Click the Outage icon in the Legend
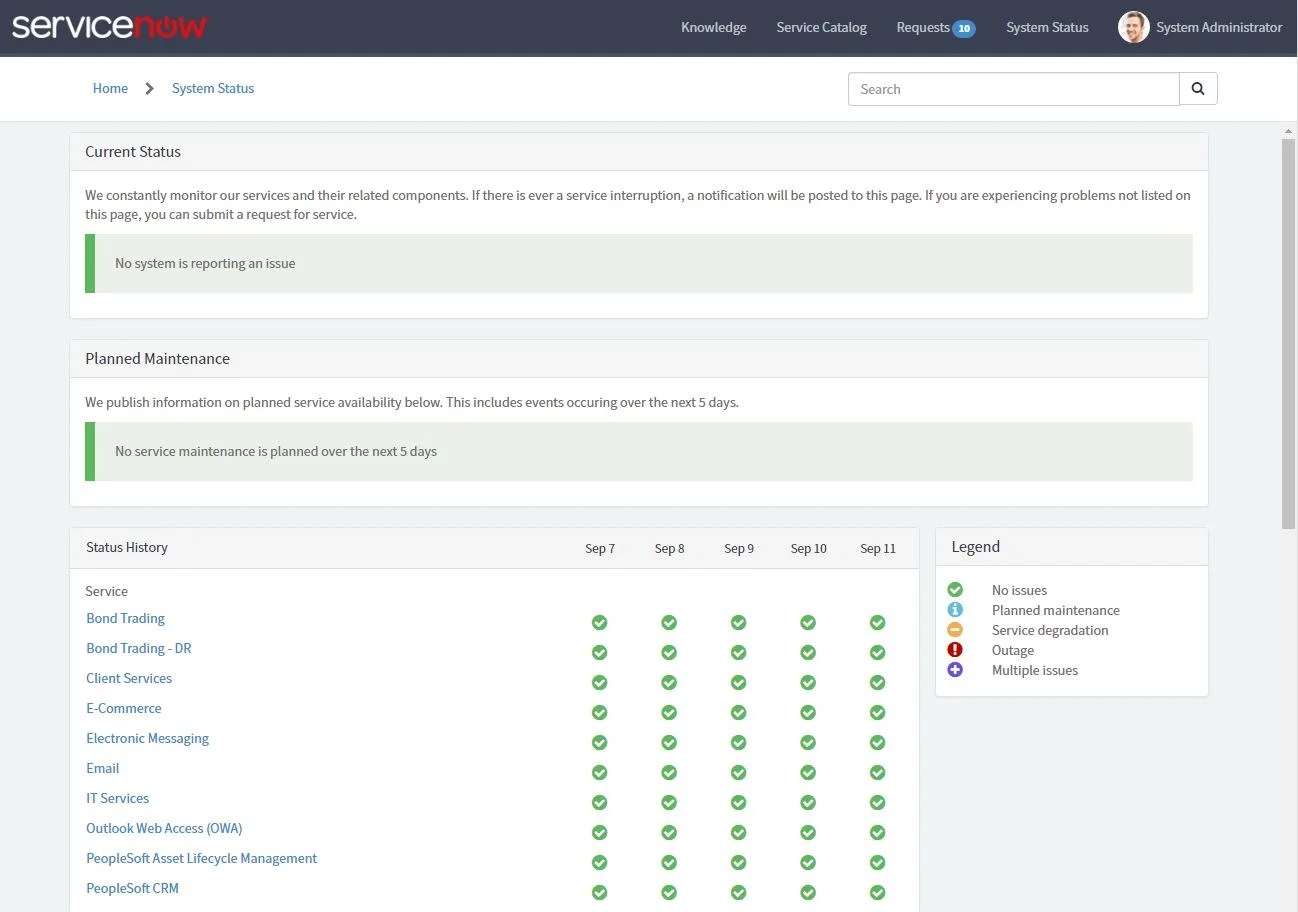 coord(955,650)
